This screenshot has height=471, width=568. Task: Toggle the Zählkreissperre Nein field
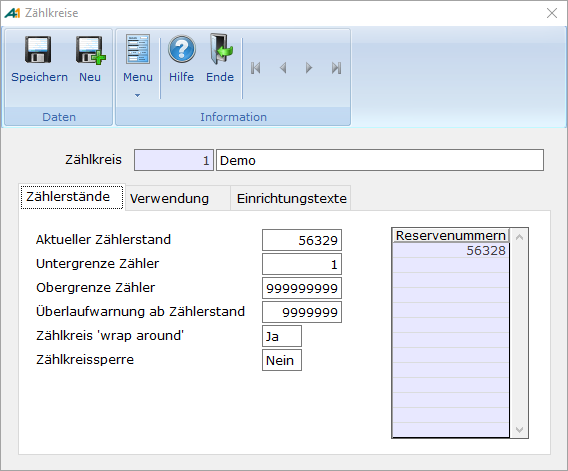(x=282, y=360)
